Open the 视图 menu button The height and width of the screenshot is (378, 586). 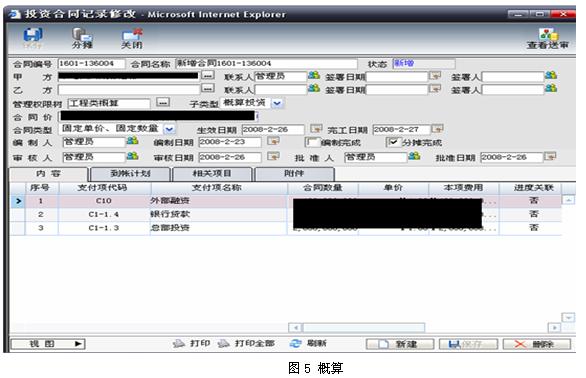[x=48, y=344]
